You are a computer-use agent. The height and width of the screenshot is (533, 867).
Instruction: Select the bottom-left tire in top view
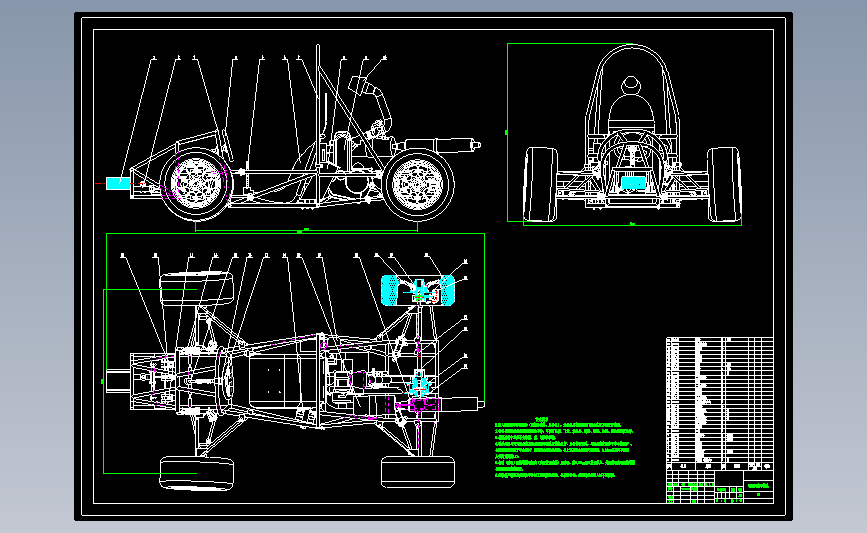pyautogui.click(x=196, y=474)
